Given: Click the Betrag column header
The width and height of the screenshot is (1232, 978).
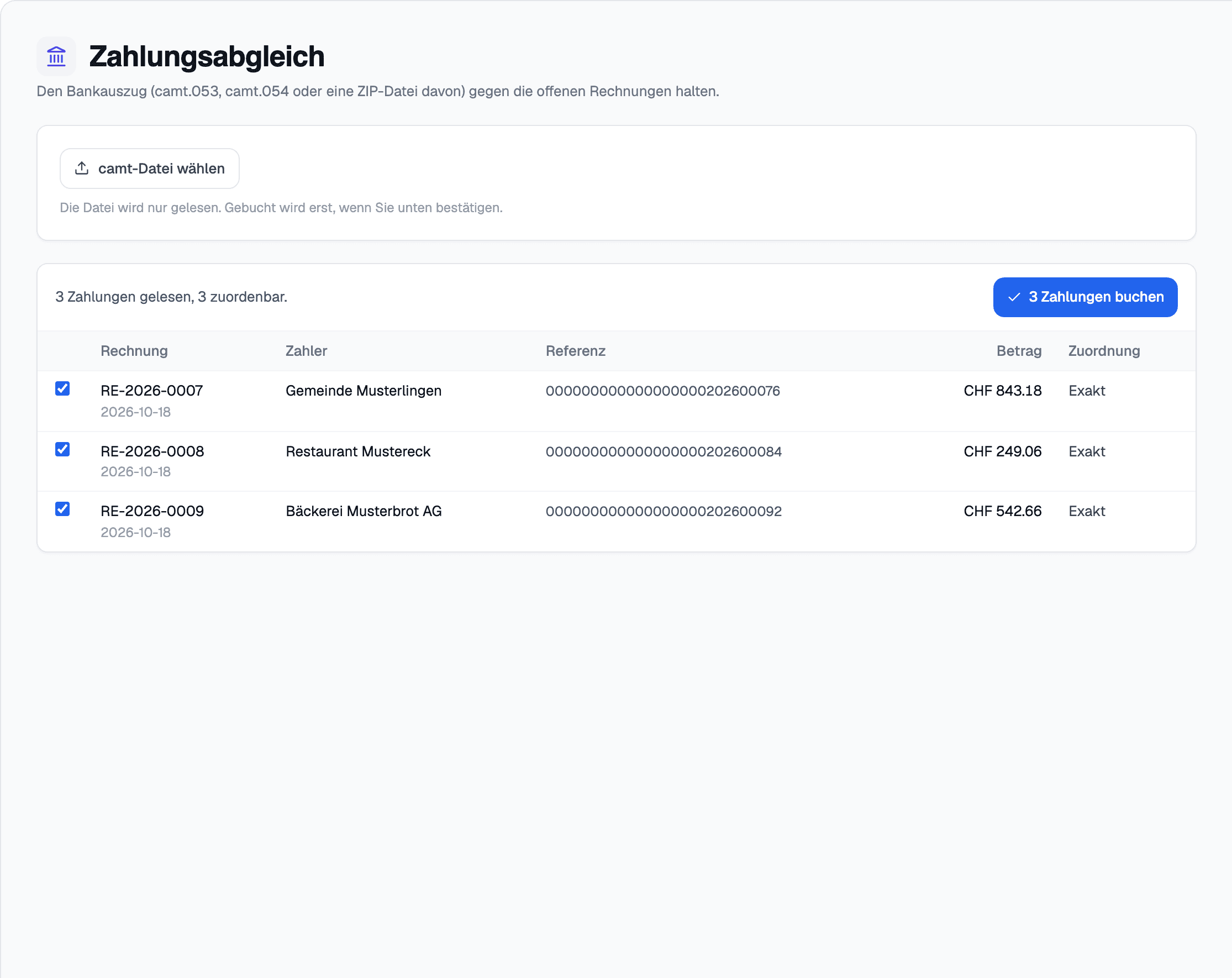Looking at the screenshot, I should click(1019, 351).
